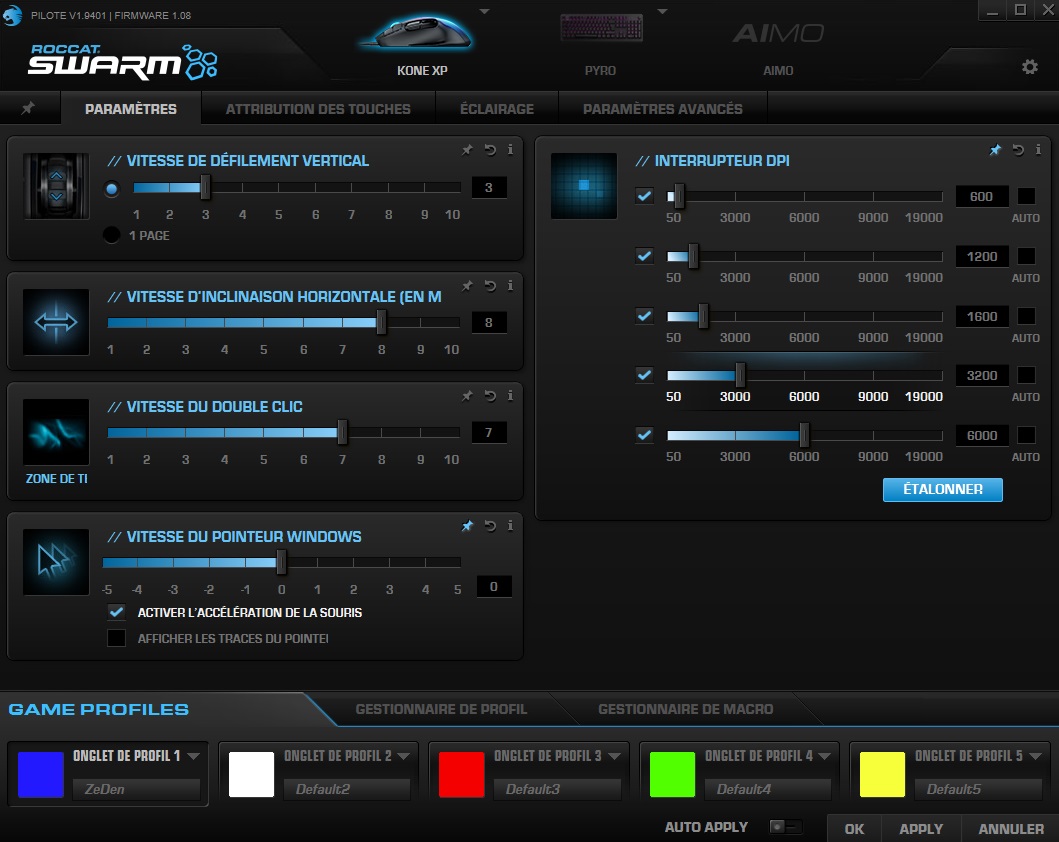Disable Activer l'accélération de la souris checkbox
This screenshot has height=842, width=1059.
(117, 612)
